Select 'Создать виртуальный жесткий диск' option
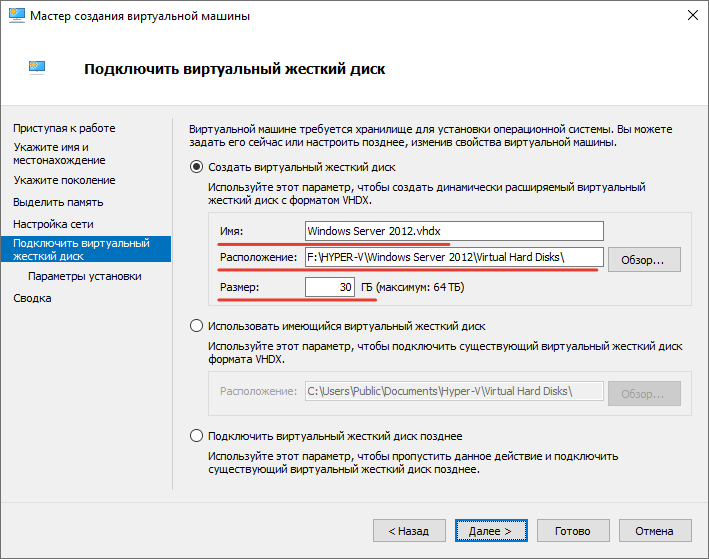 [x=195, y=167]
